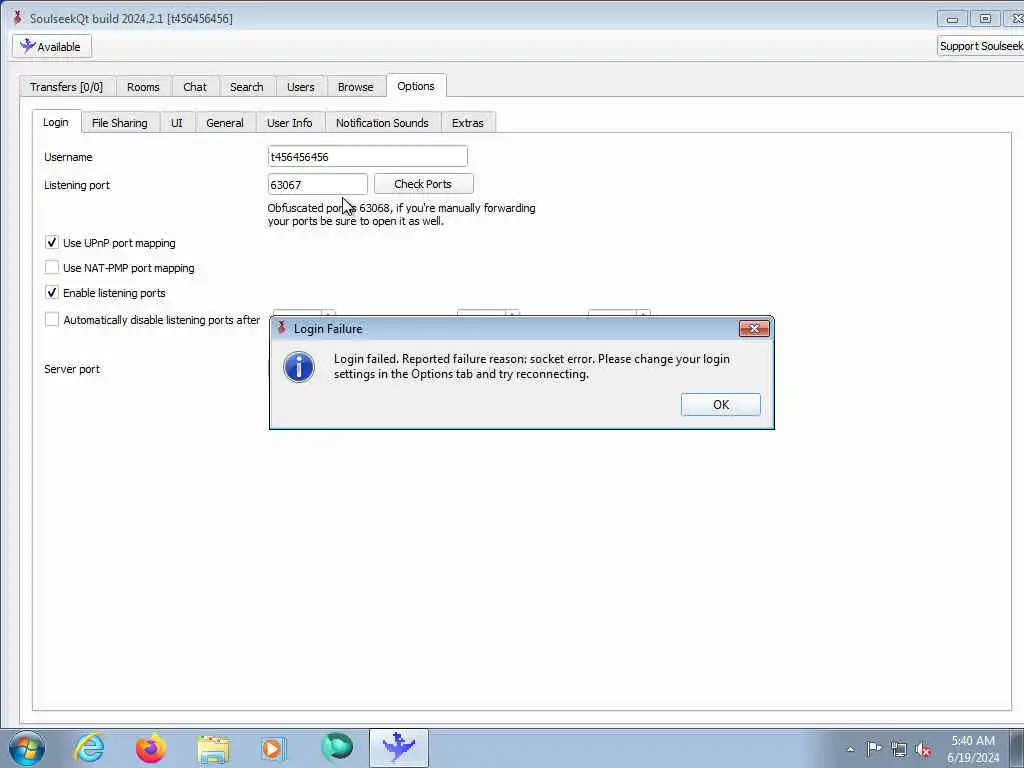Image resolution: width=1024 pixels, height=768 pixels.
Task: Go to the Extras sub-tab
Action: 468,123
